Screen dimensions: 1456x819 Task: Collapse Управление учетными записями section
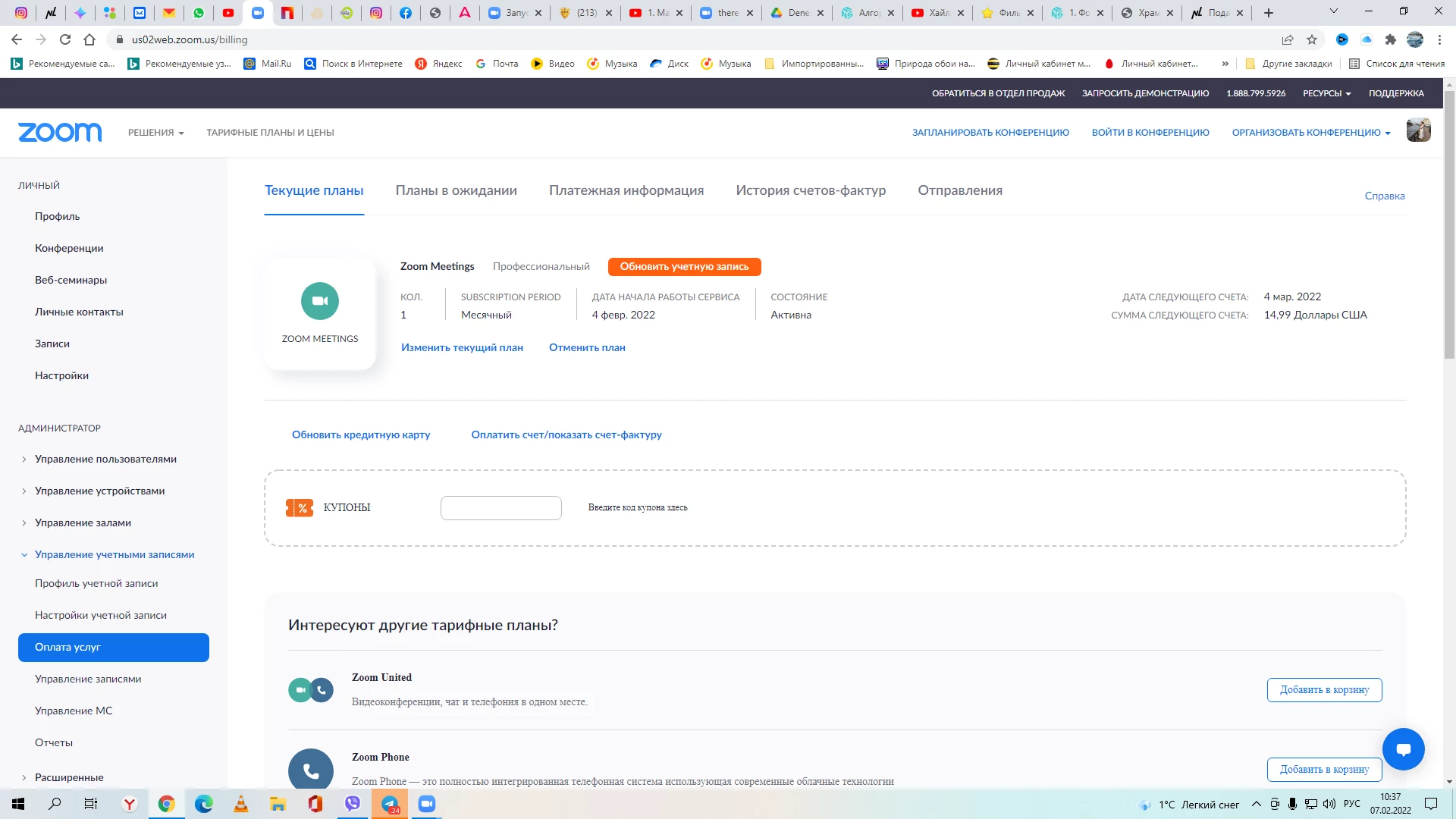pyautogui.click(x=114, y=554)
